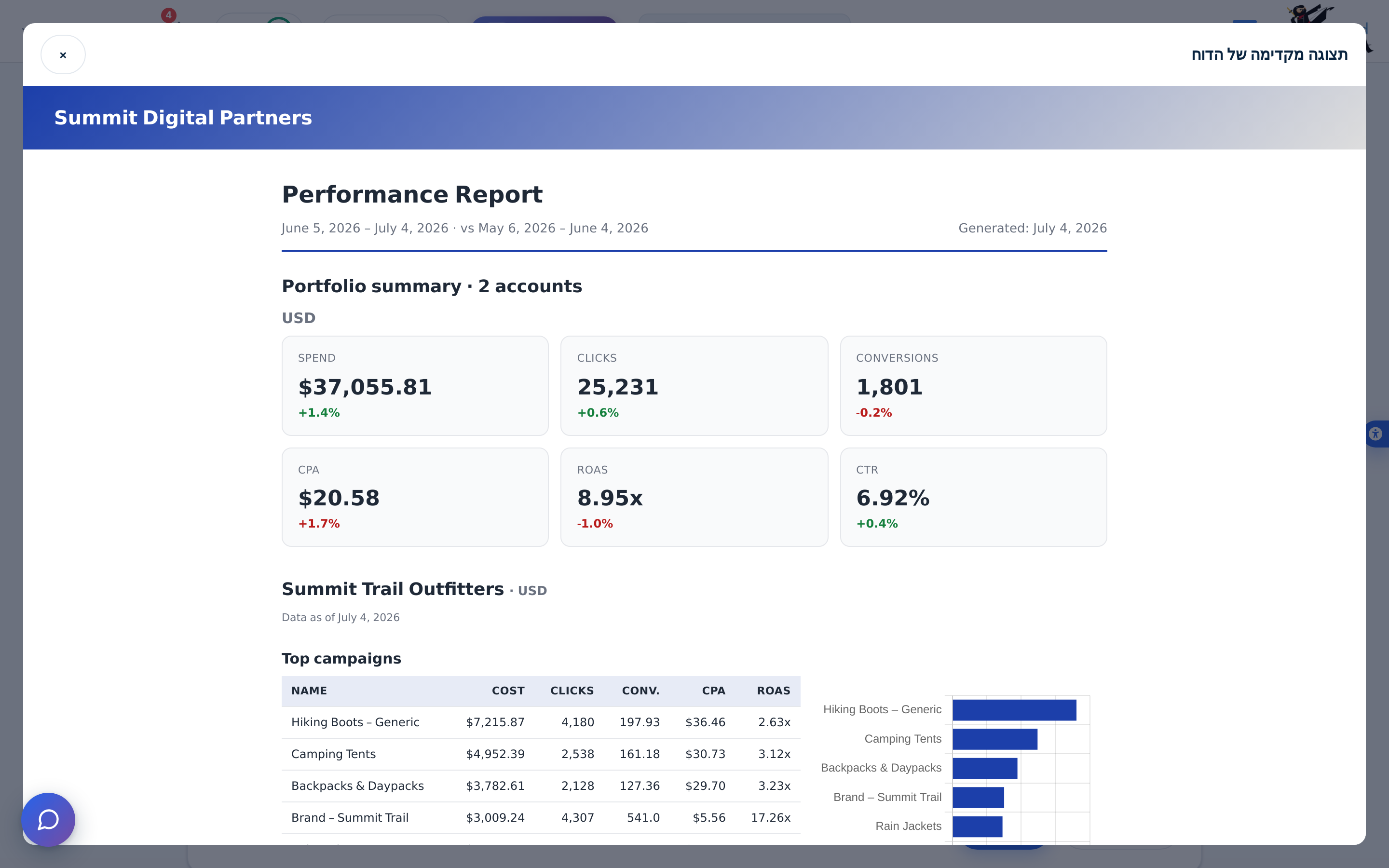Click the CONV. column header

(640, 691)
